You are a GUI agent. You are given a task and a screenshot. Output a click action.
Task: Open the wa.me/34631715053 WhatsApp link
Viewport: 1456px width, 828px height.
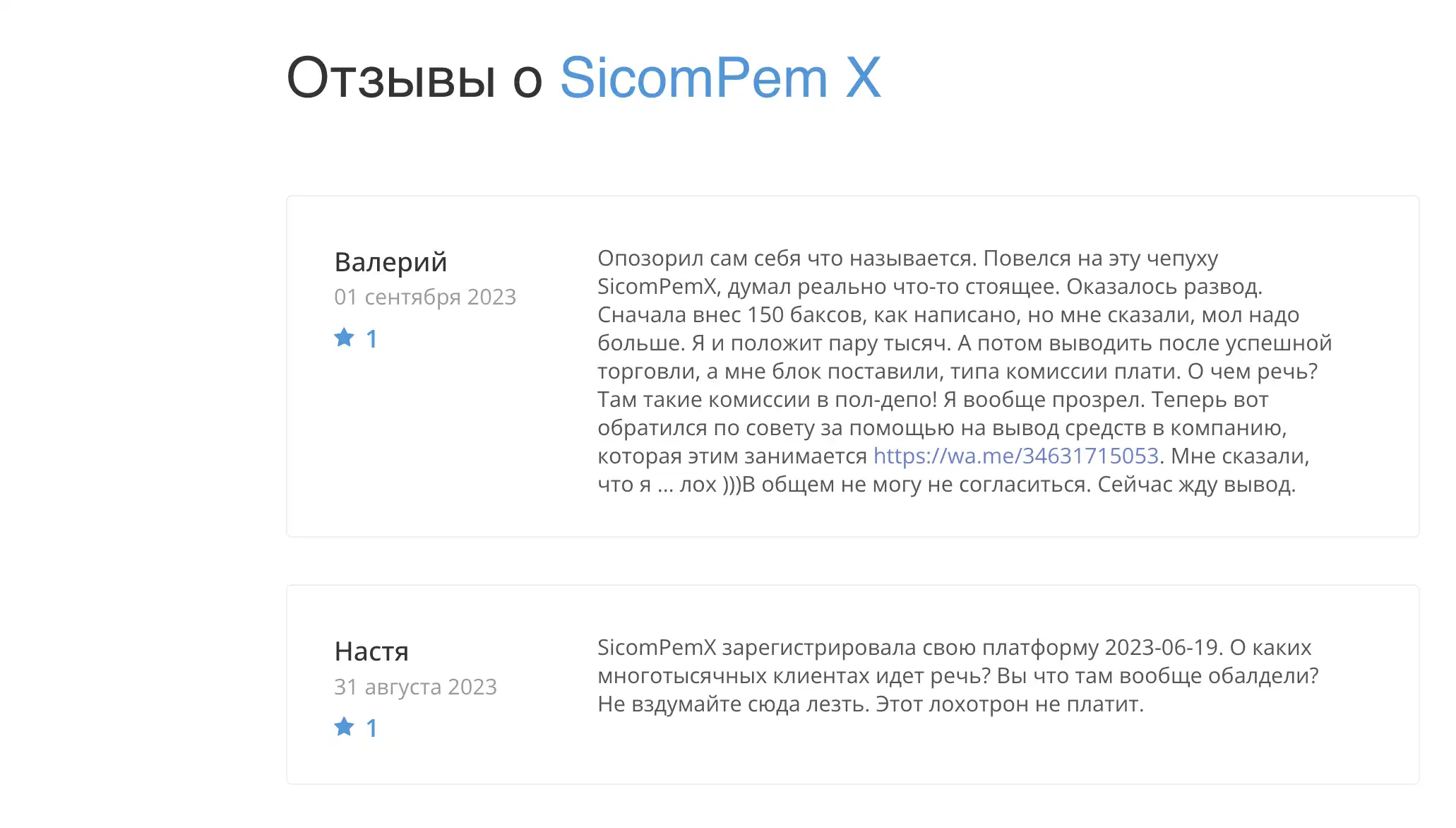coord(1015,456)
